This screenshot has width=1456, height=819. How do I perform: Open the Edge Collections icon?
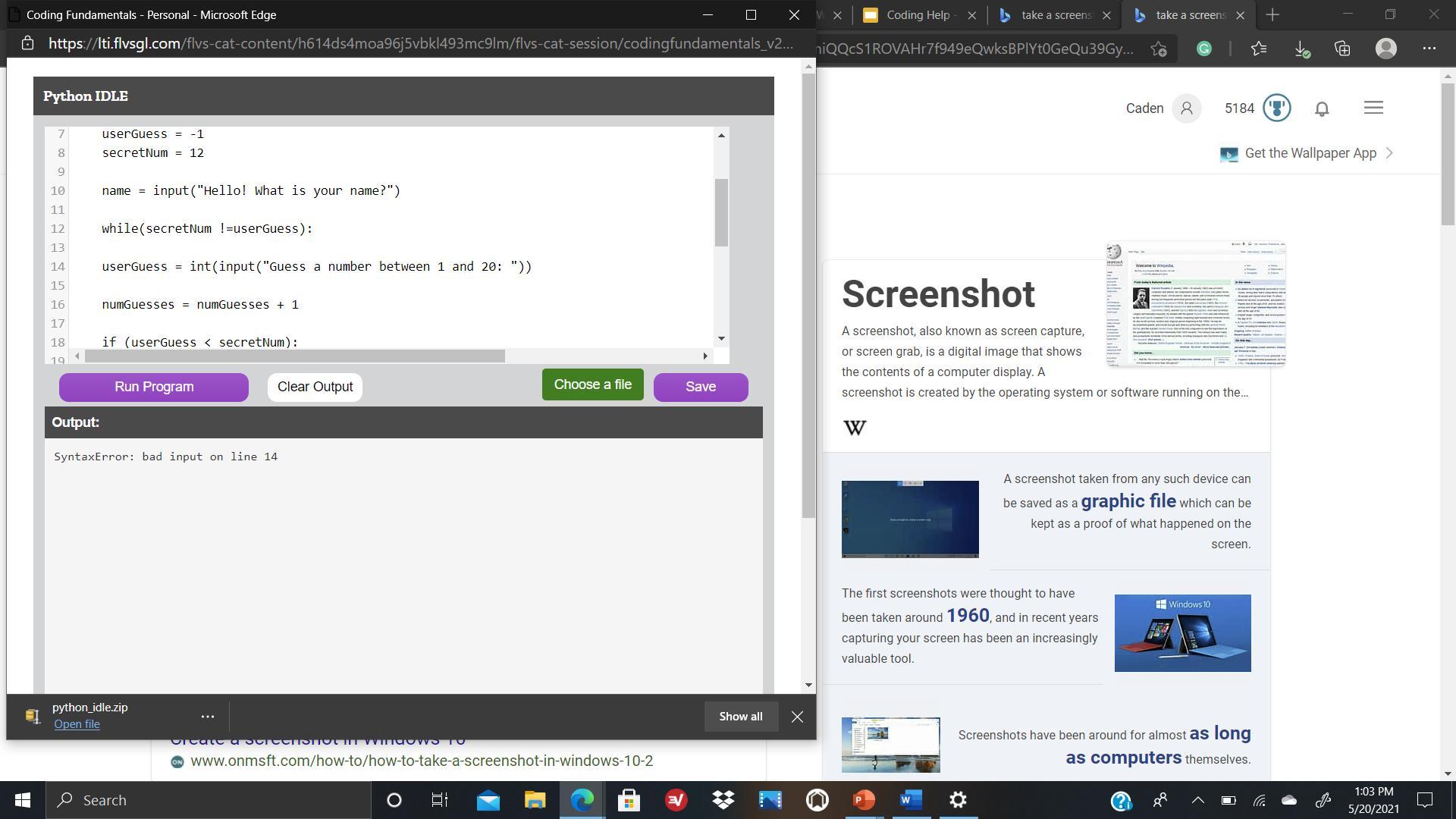[x=1343, y=49]
